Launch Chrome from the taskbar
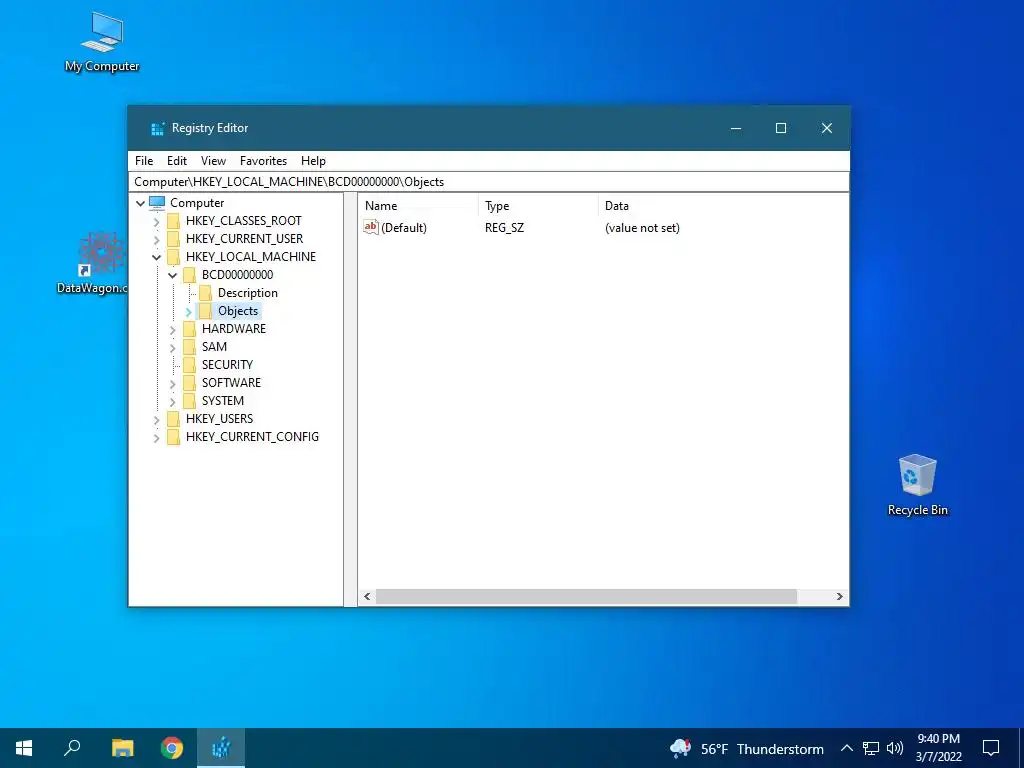This screenshot has width=1024, height=768. tap(172, 748)
